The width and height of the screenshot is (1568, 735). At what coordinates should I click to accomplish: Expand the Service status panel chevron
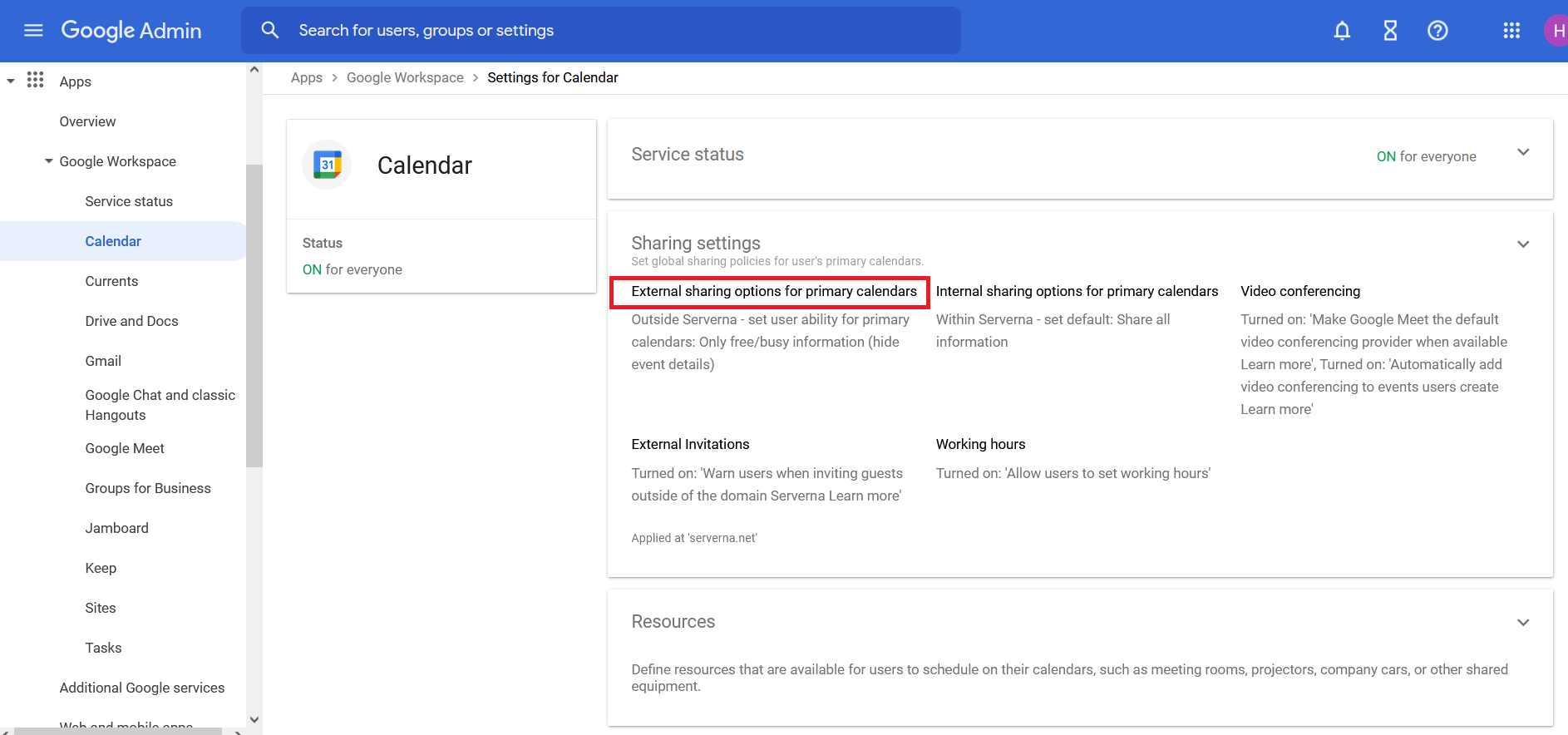tap(1523, 153)
